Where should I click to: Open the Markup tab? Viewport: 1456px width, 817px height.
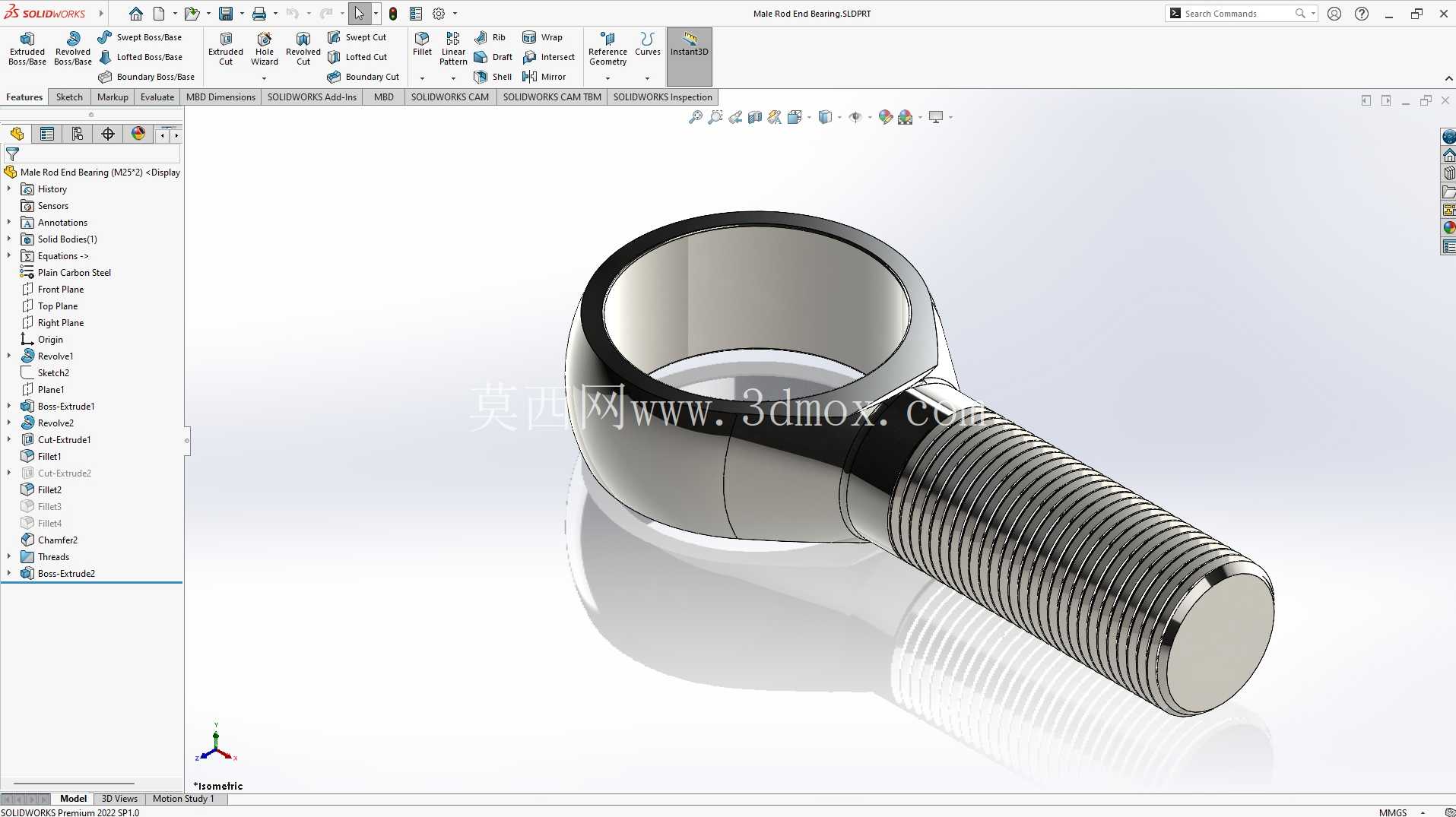(x=113, y=97)
